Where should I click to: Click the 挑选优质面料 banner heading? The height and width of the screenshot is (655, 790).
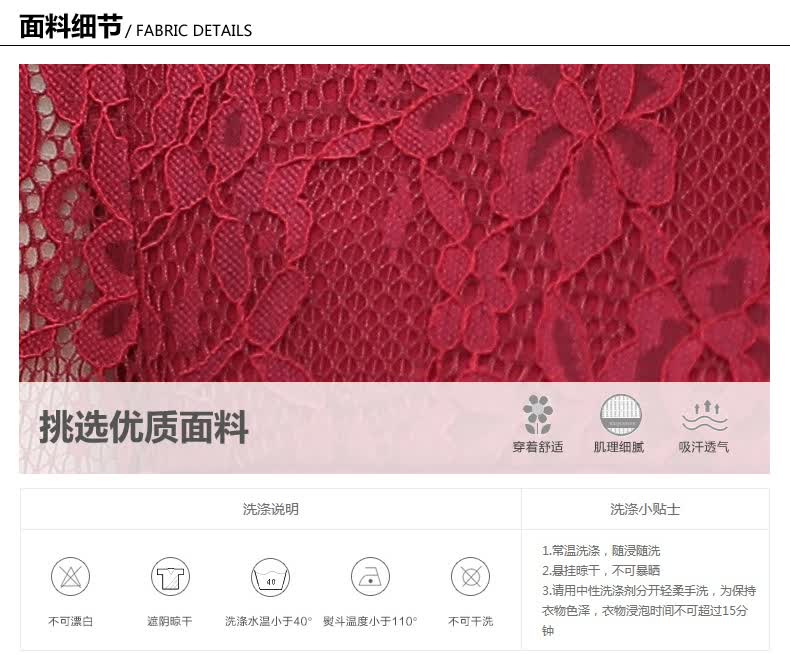coord(144,427)
